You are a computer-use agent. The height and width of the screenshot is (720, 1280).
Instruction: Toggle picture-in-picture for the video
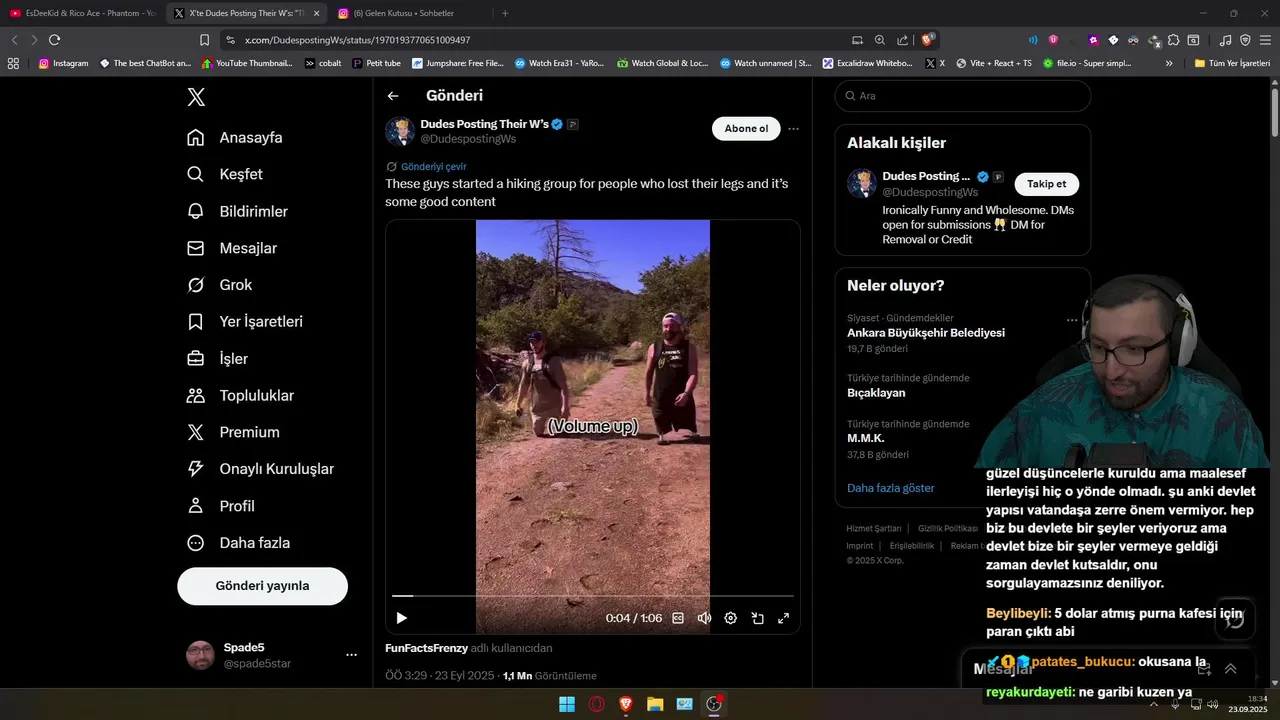click(x=757, y=618)
